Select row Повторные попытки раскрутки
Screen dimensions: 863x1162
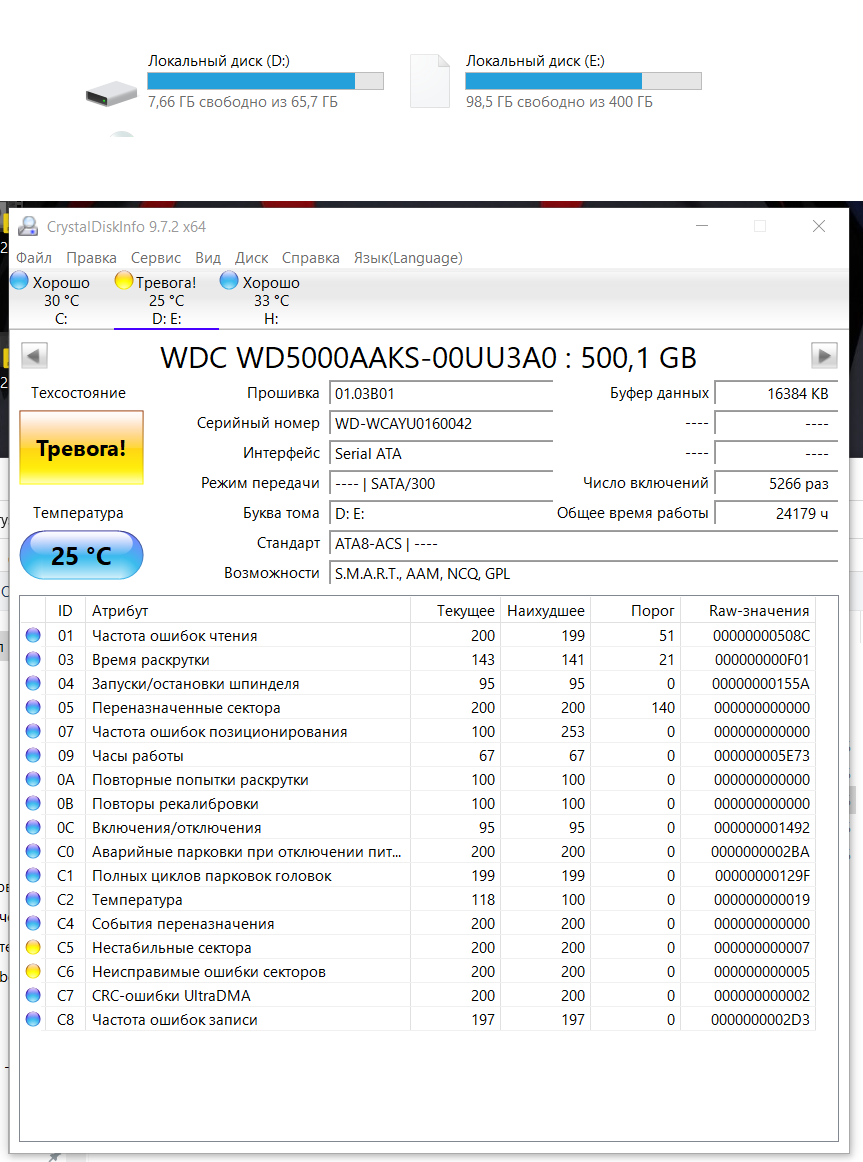(x=418, y=780)
